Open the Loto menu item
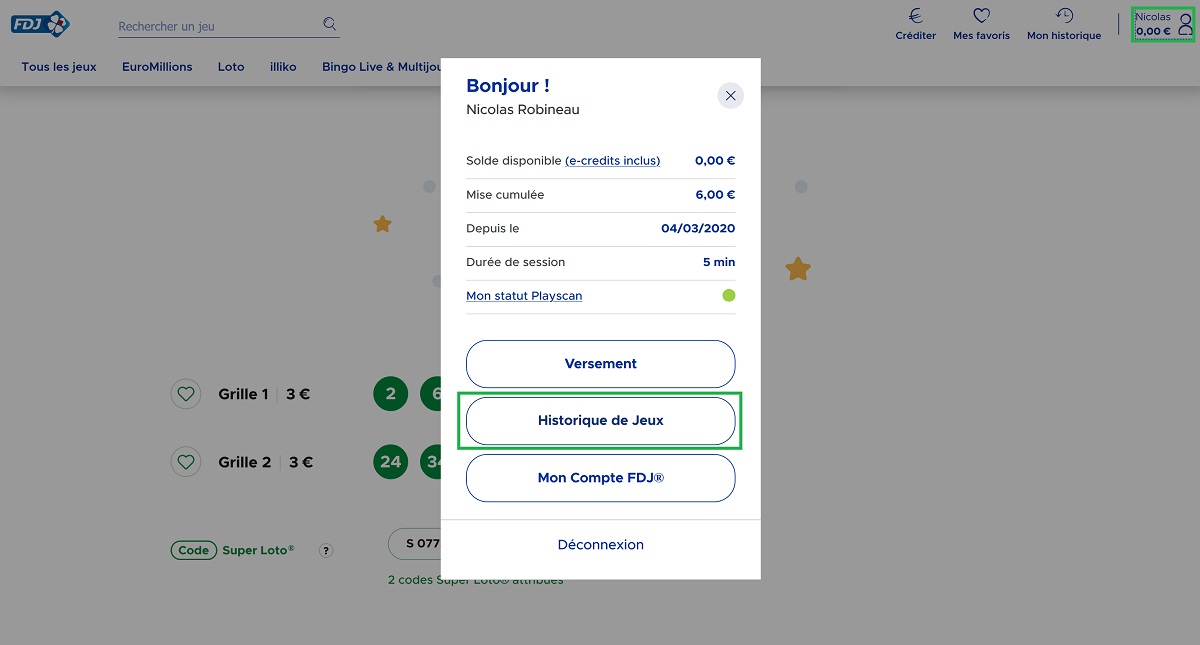 point(231,67)
